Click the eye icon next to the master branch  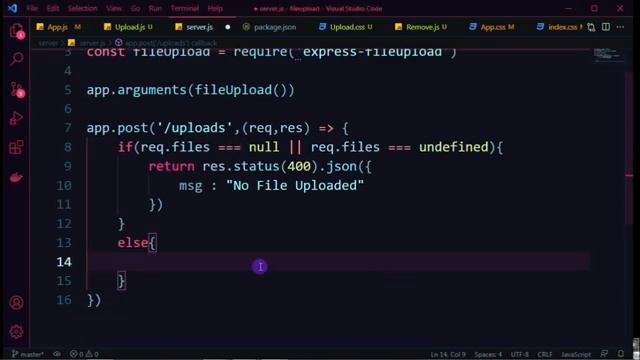pyautogui.click(x=57, y=354)
